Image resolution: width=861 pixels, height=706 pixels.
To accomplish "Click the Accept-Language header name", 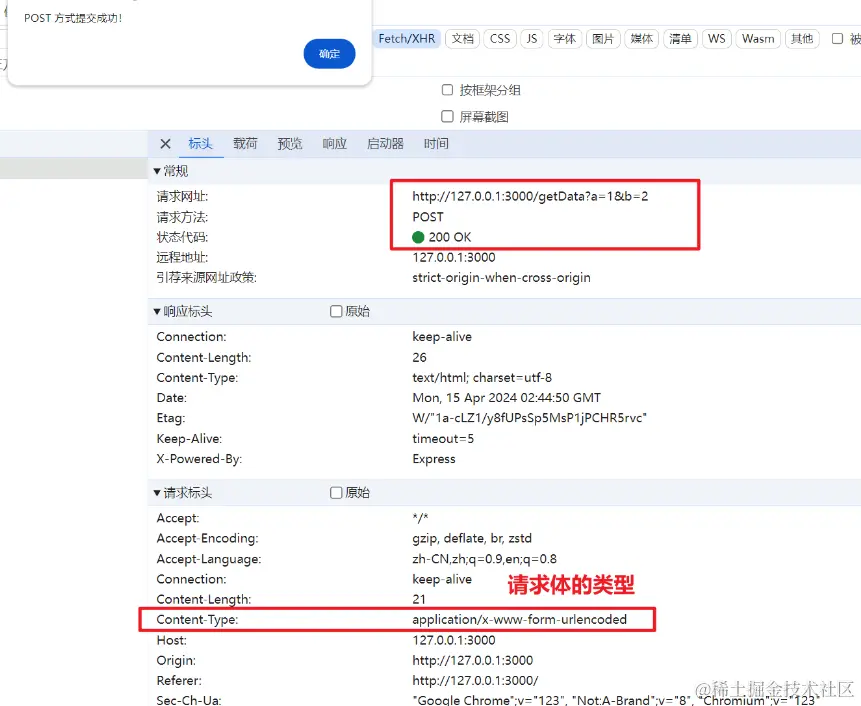I will (x=209, y=559).
